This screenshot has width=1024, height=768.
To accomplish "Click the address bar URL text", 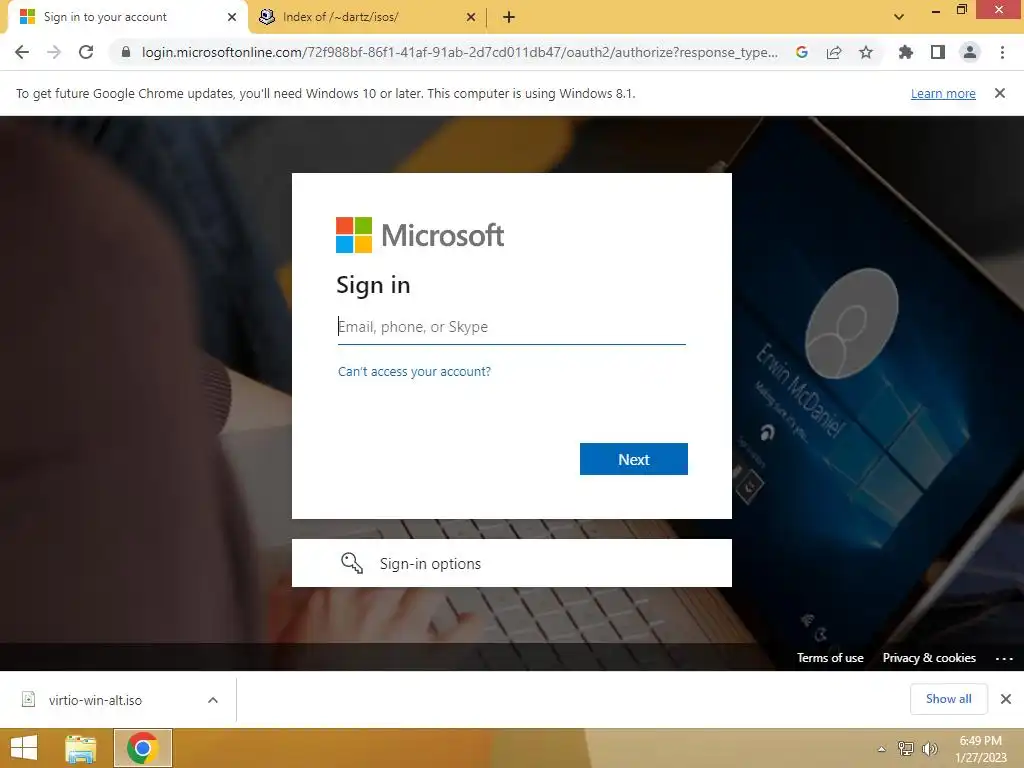I will point(460,52).
